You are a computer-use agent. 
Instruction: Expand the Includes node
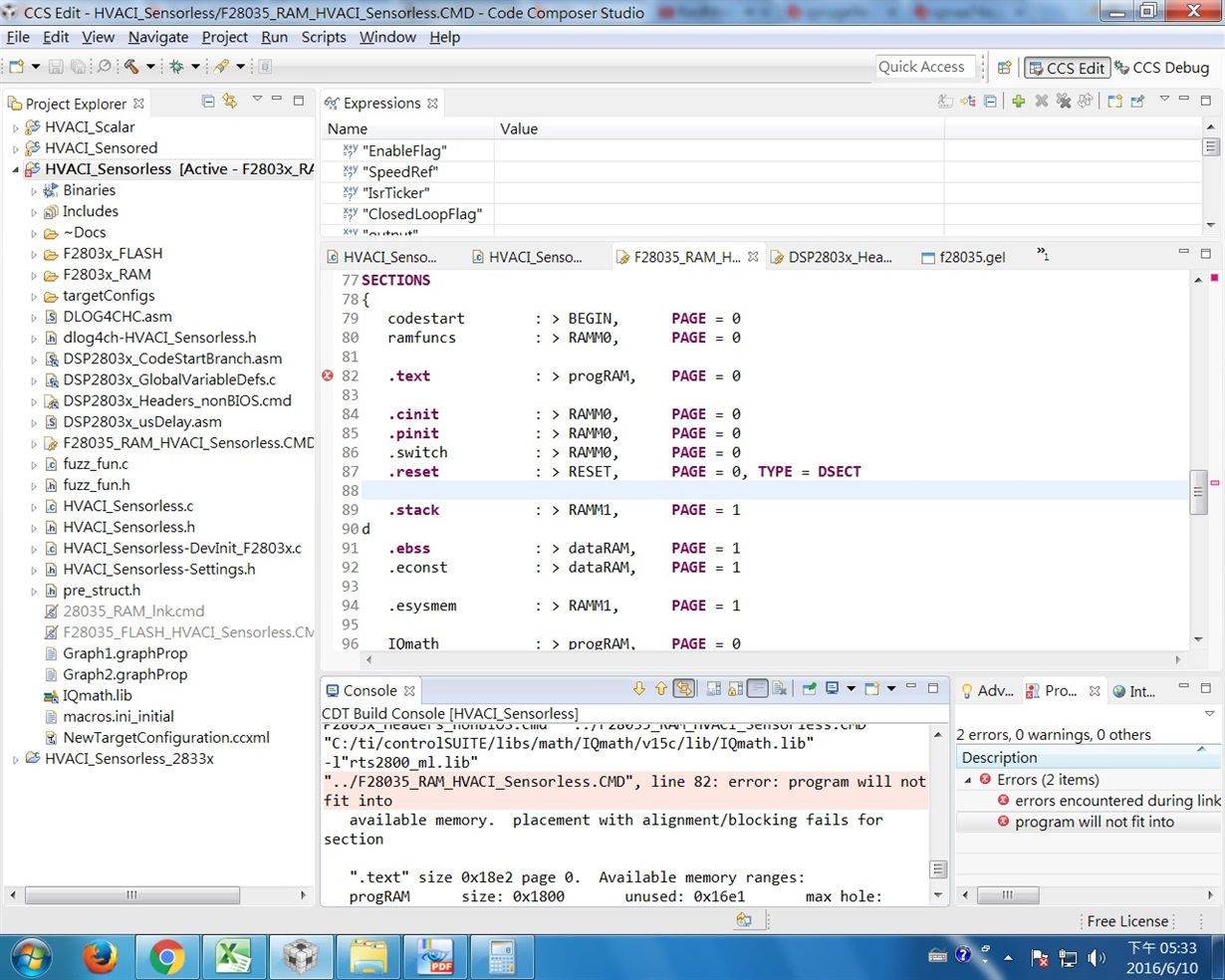33,212
